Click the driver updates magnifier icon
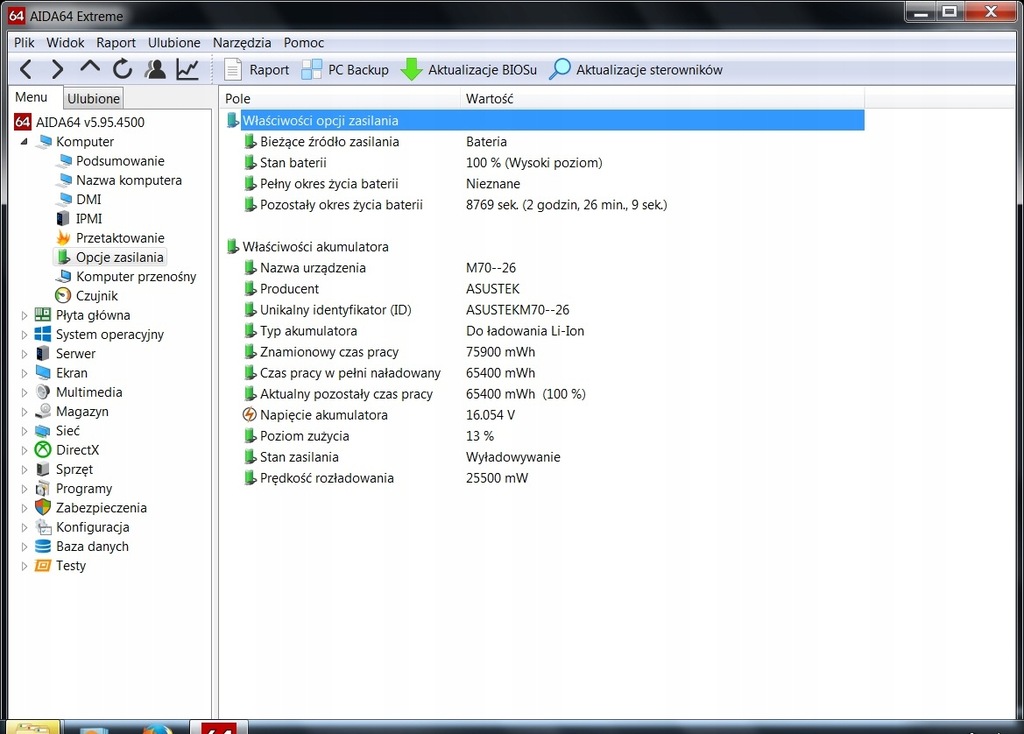Image resolution: width=1024 pixels, height=734 pixels. click(x=560, y=70)
